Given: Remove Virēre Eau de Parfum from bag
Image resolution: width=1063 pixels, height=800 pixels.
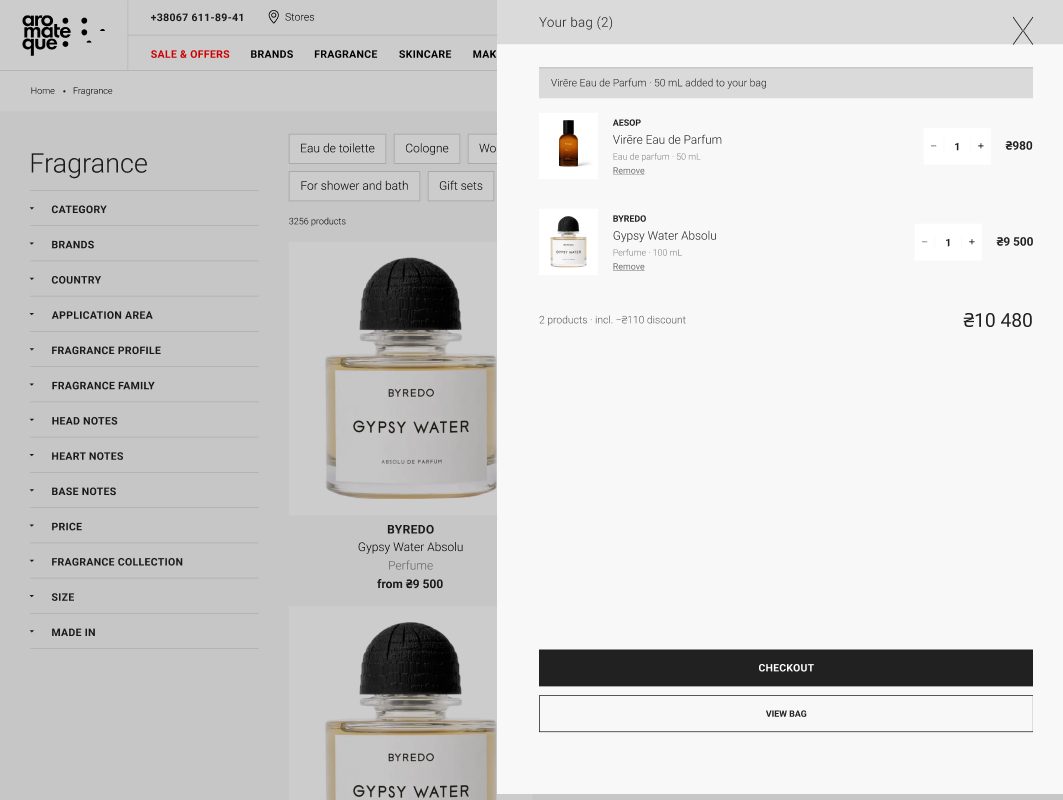Looking at the screenshot, I should 628,171.
